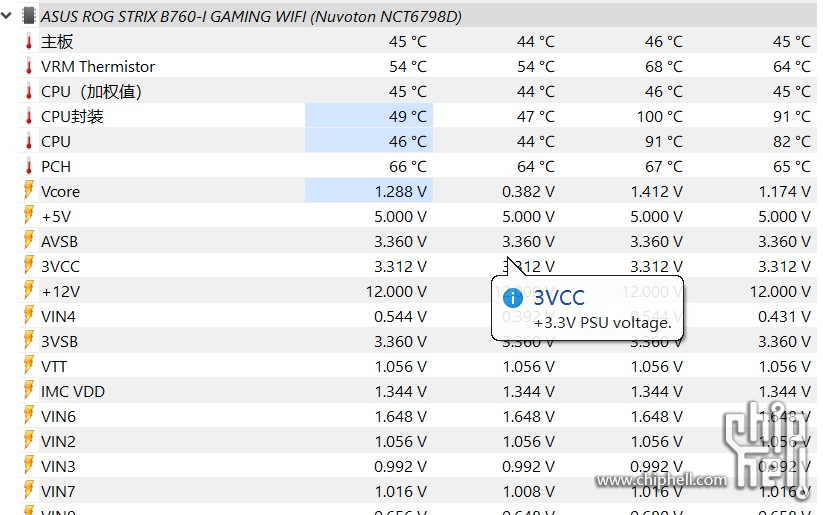Click the 0.382 V minimum Vcore value
Image resolution: width=823 pixels, height=515 pixels.
(x=529, y=192)
